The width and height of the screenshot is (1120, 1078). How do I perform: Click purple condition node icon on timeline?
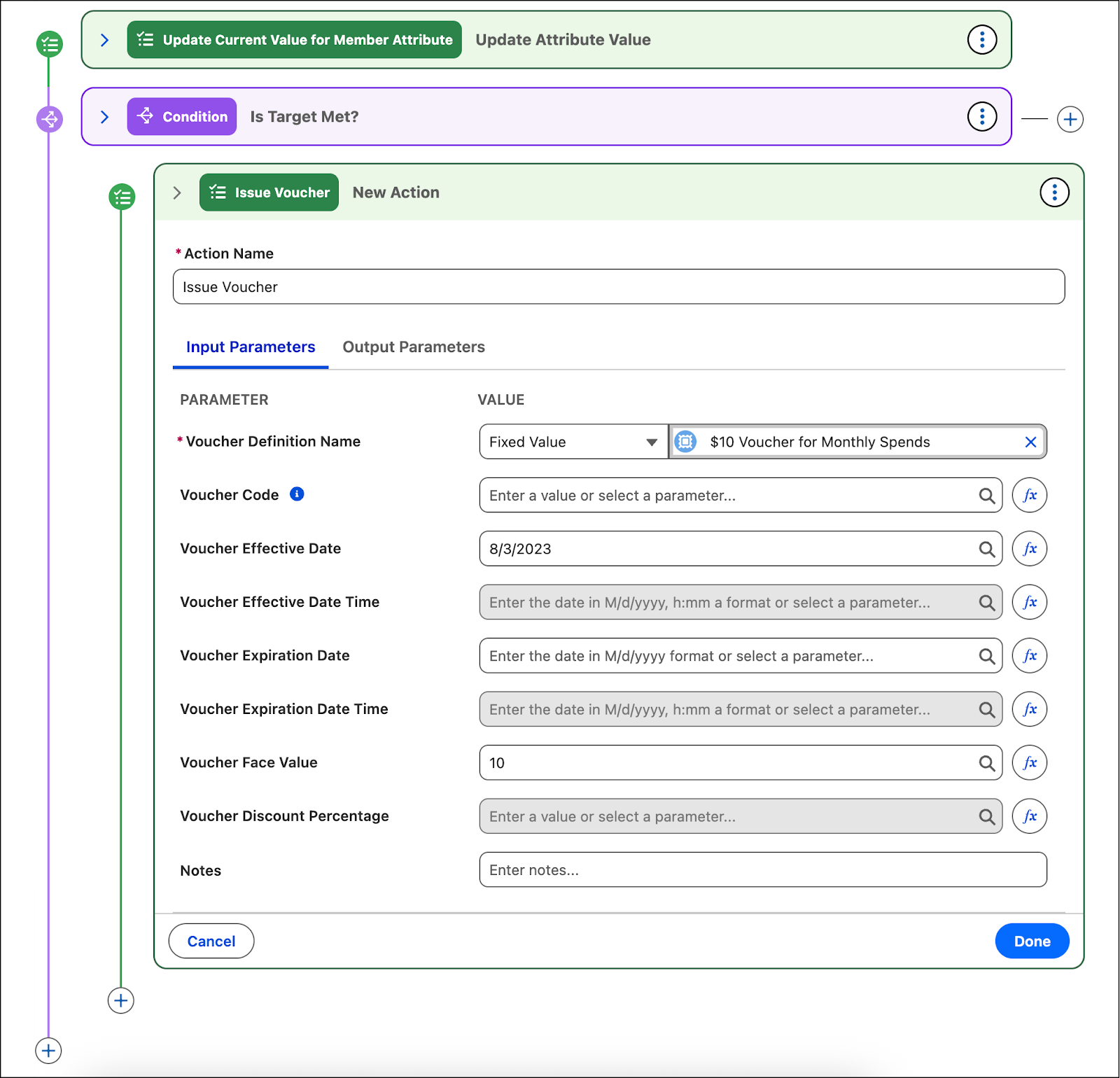49,119
